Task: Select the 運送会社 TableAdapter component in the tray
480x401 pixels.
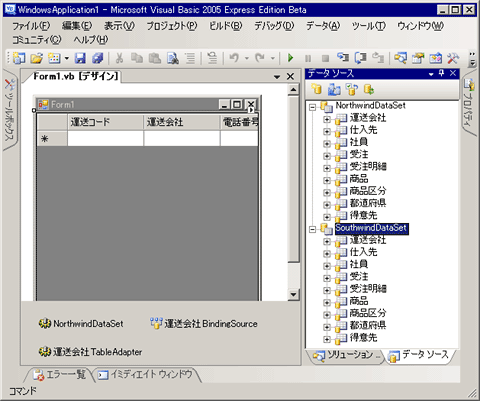Action: click(x=90, y=352)
